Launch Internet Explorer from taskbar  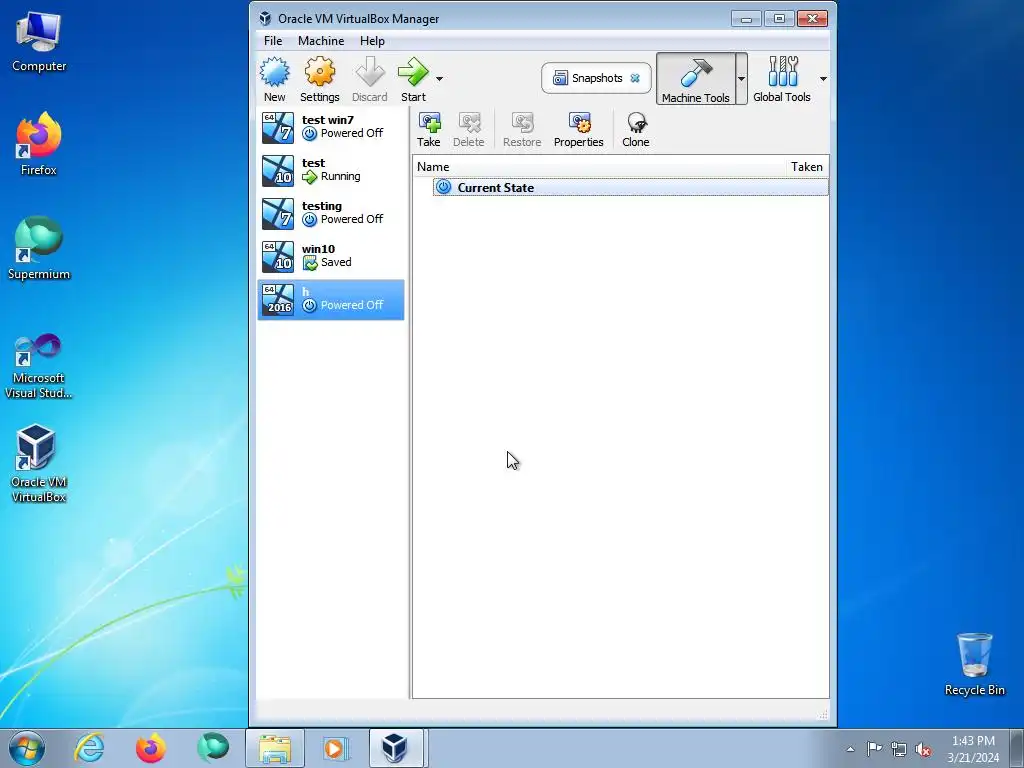coord(89,748)
